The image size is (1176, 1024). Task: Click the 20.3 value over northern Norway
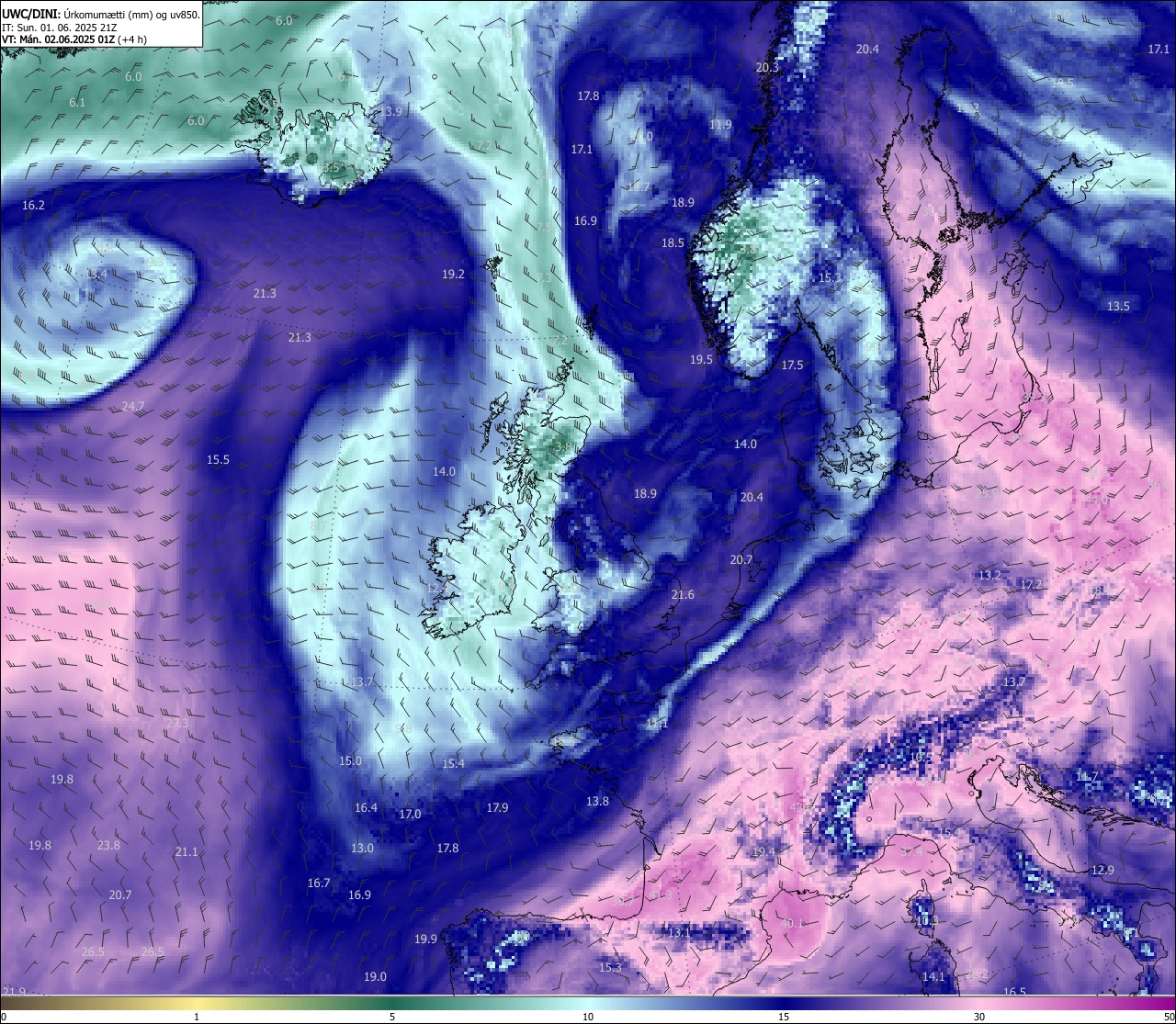coord(767,67)
